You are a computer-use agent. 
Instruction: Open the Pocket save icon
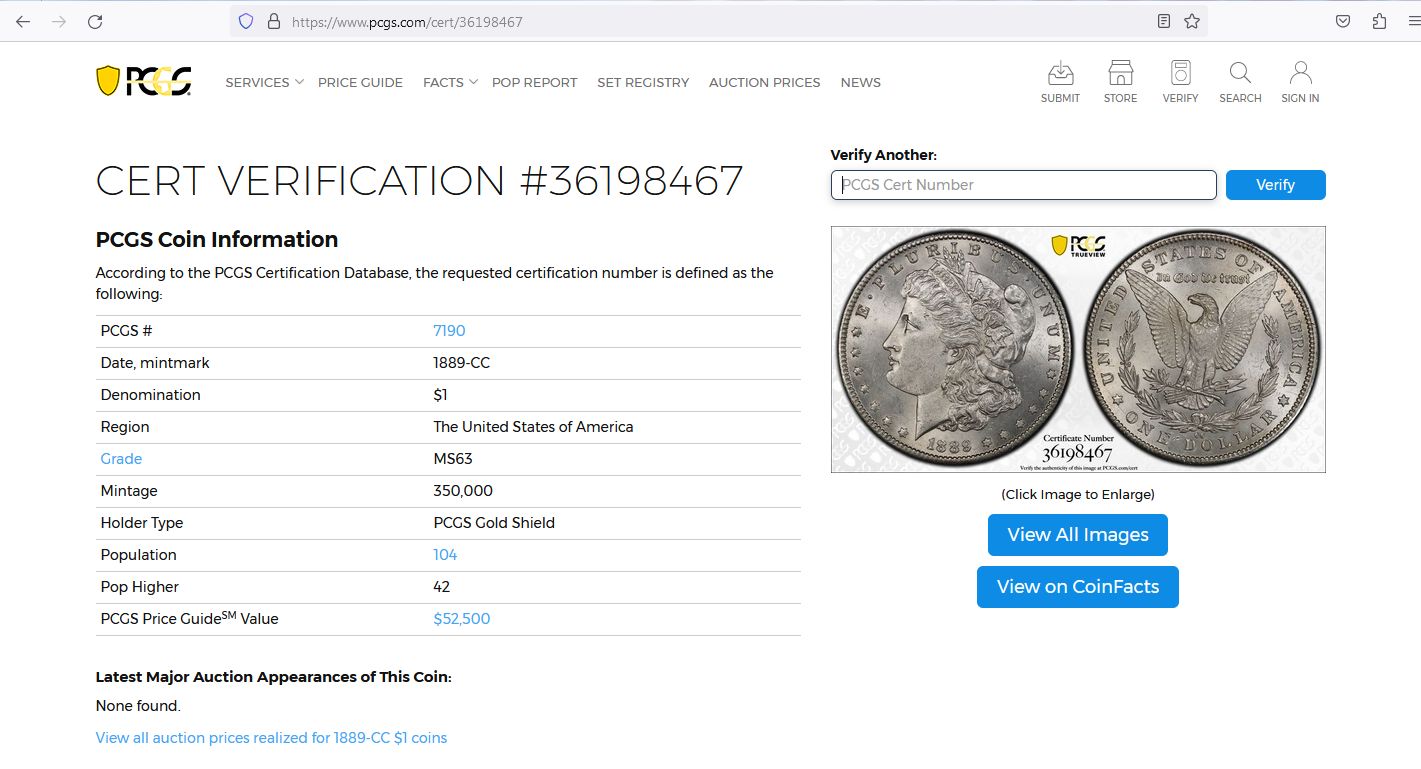1344,21
